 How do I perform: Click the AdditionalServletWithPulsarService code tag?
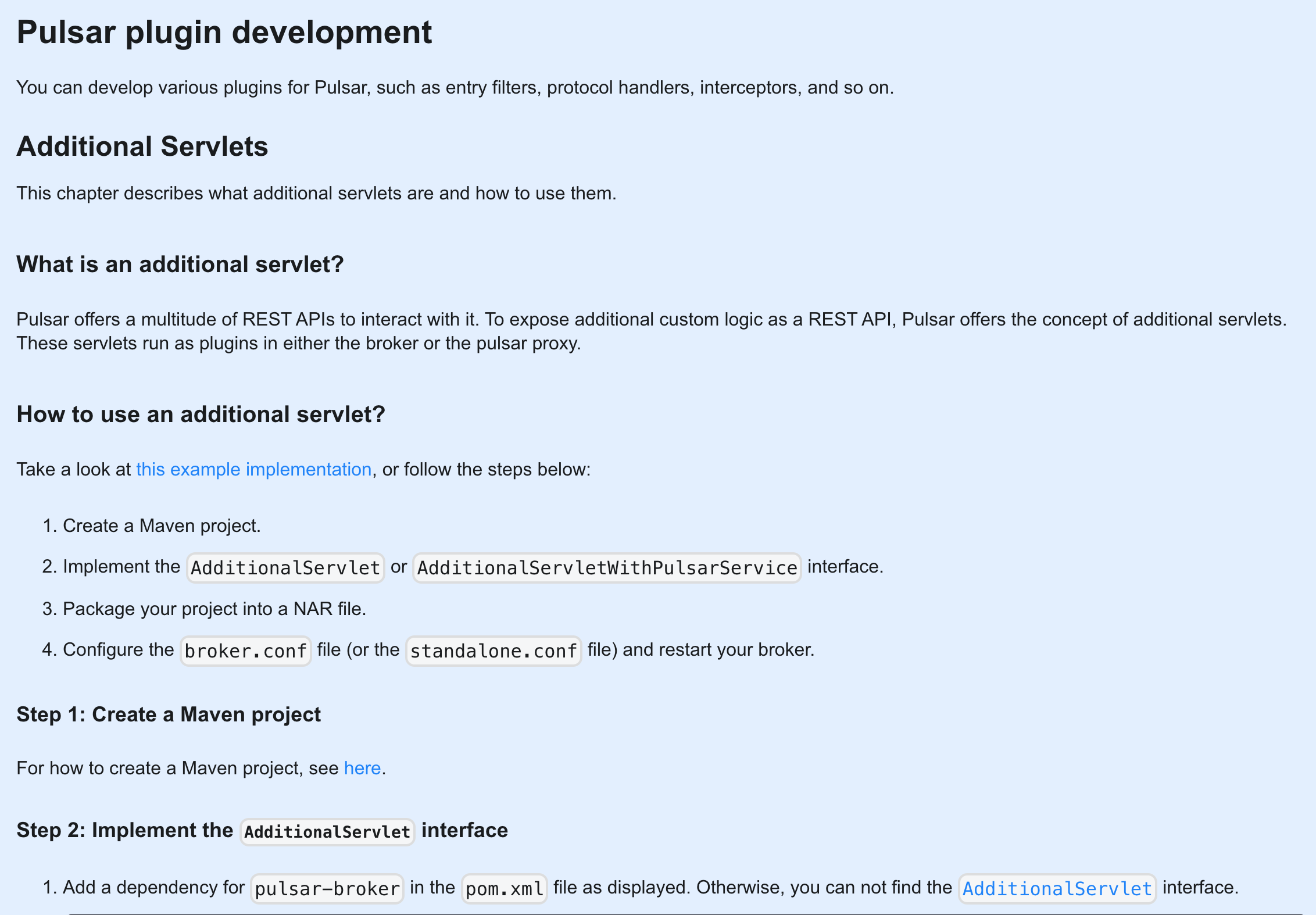(606, 567)
